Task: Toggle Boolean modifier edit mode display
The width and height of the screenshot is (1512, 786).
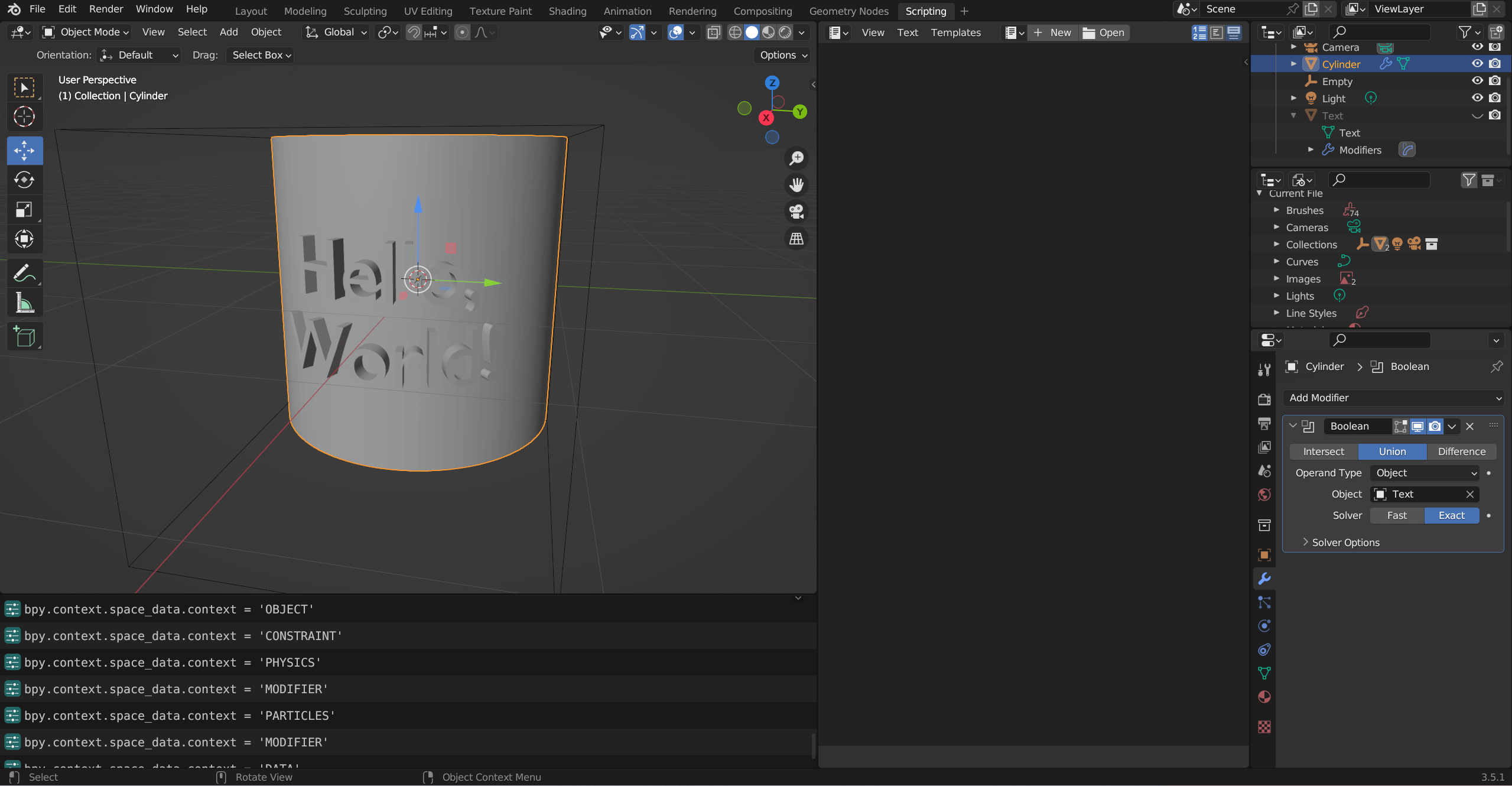Action: 1400,426
